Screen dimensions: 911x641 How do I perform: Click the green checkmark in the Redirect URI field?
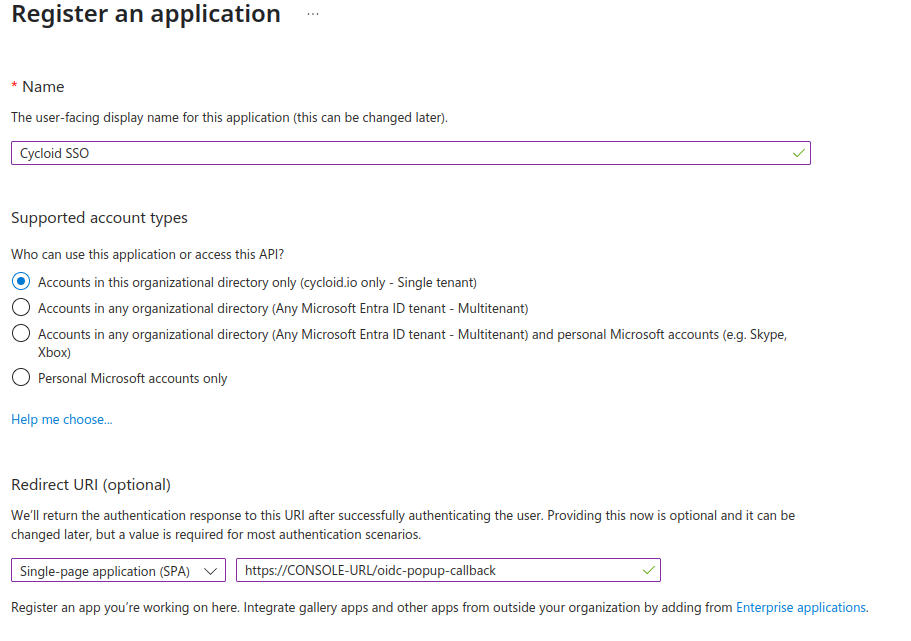(648, 570)
